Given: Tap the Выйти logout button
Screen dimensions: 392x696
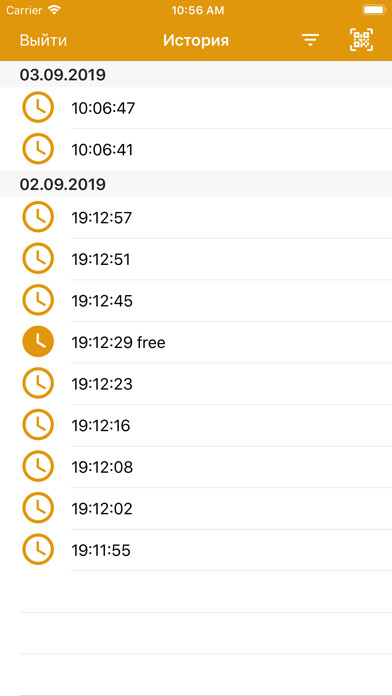Looking at the screenshot, I should [43, 40].
